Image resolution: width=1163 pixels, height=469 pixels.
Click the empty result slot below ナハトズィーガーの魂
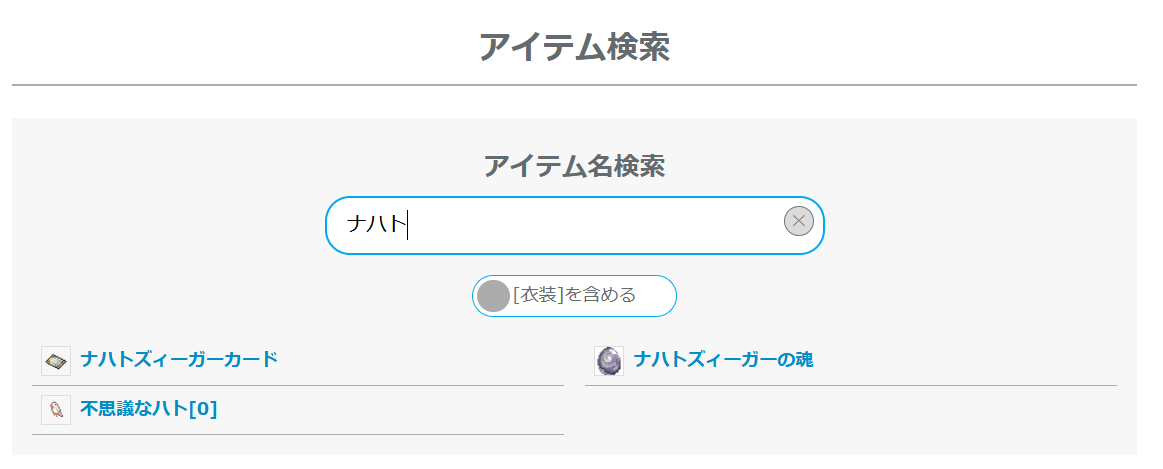(x=850, y=411)
